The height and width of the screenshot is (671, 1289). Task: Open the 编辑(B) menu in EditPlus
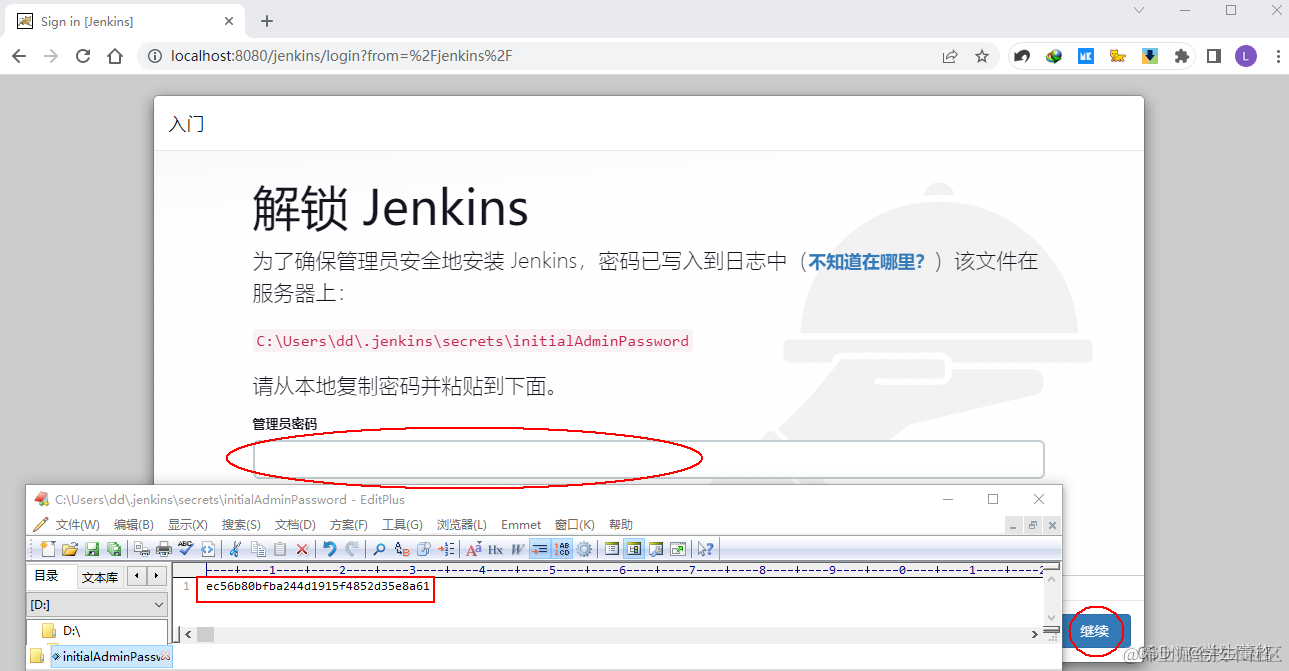pos(133,525)
